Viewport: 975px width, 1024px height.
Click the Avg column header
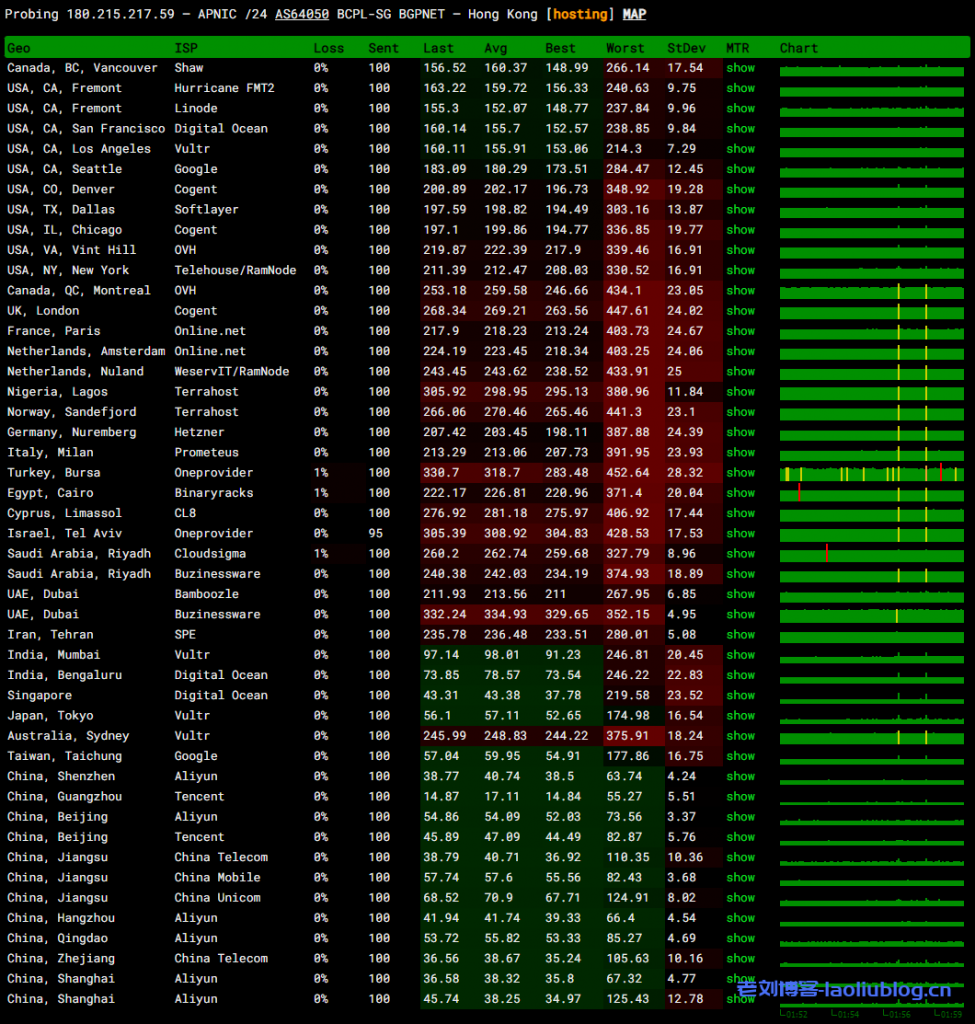tap(495, 48)
